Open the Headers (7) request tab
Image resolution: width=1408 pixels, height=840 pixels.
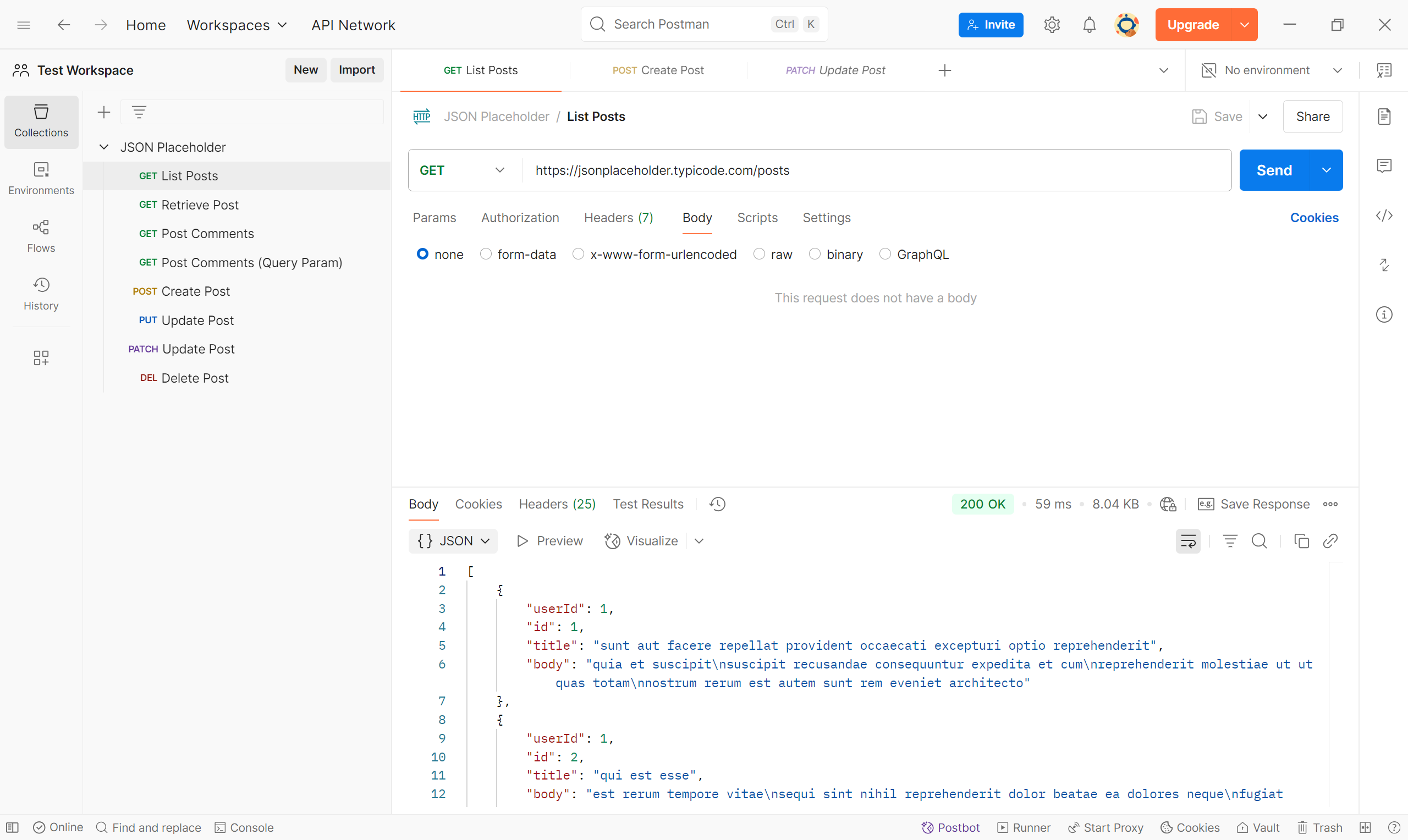coord(618,218)
